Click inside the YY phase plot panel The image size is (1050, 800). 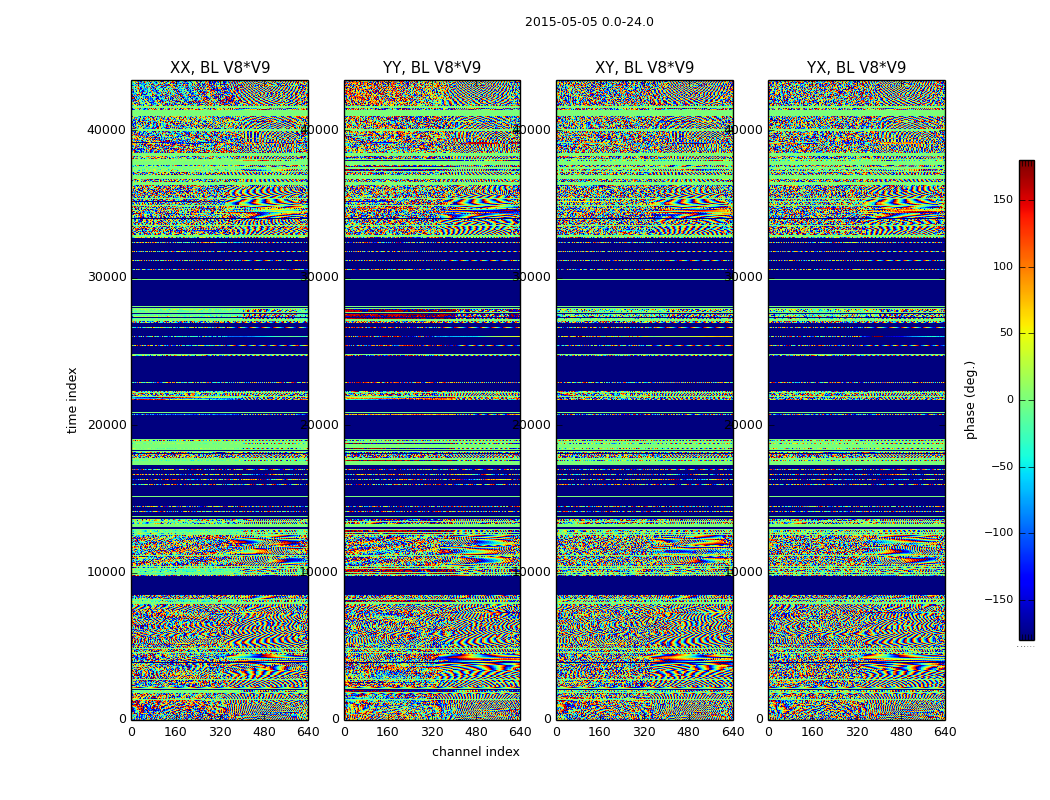click(432, 400)
